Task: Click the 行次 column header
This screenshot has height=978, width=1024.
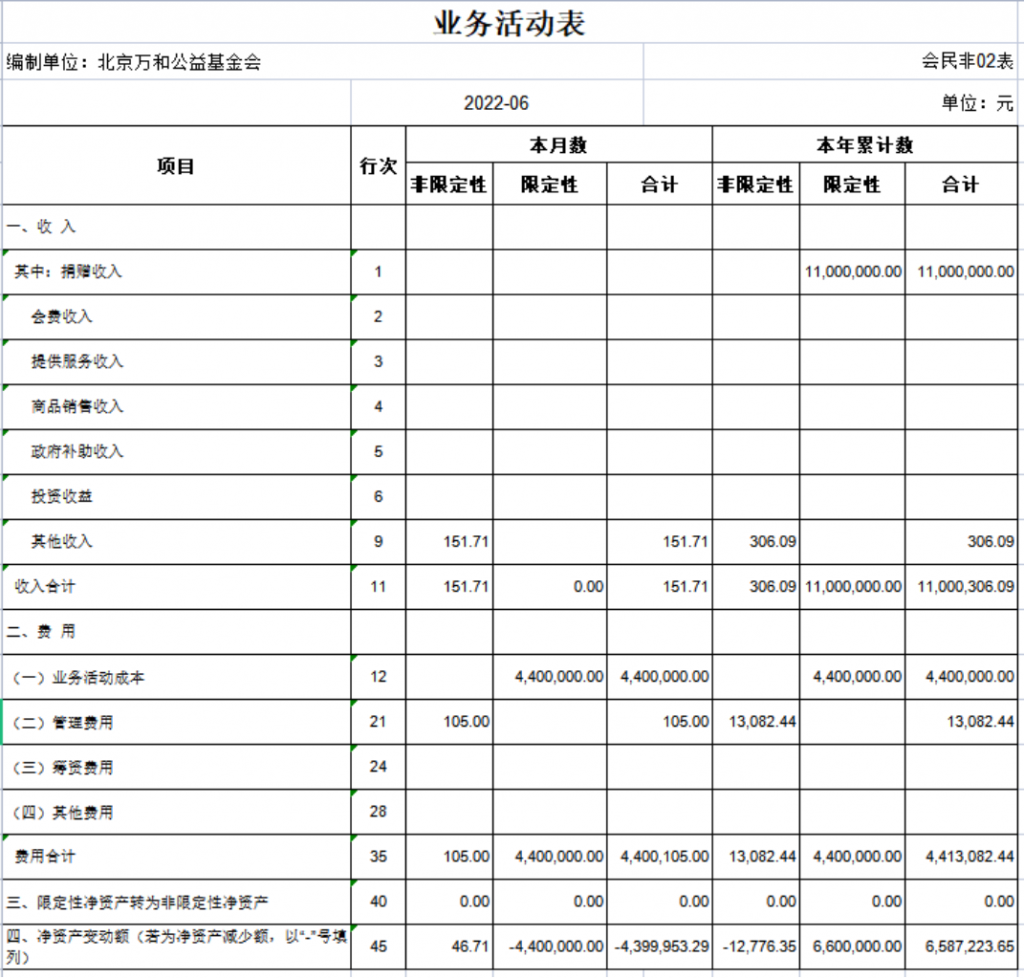Action: click(x=378, y=166)
